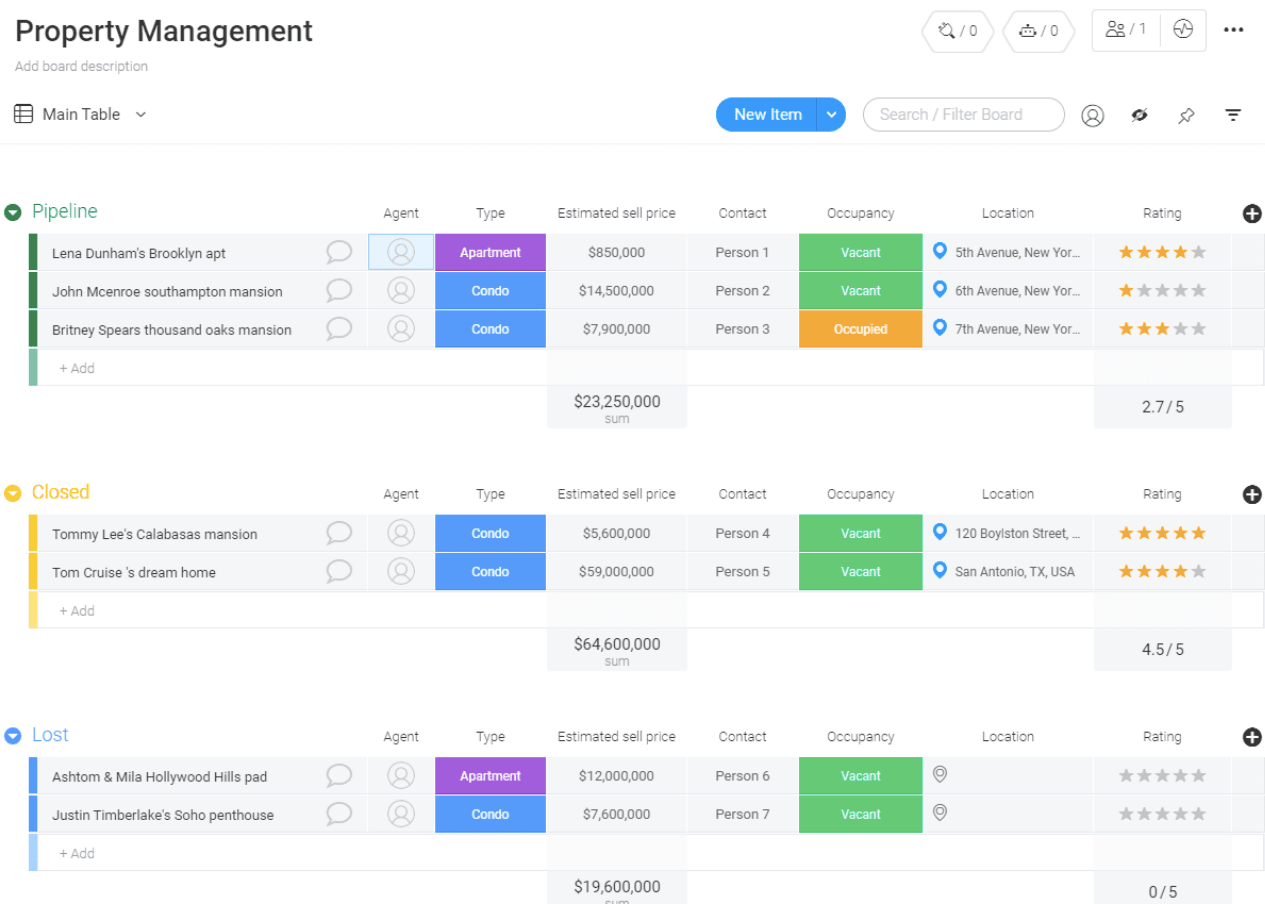Open conversation for Ashtom & Mila Hollywood pad
The height and width of the screenshot is (904, 1265).
[x=339, y=776]
